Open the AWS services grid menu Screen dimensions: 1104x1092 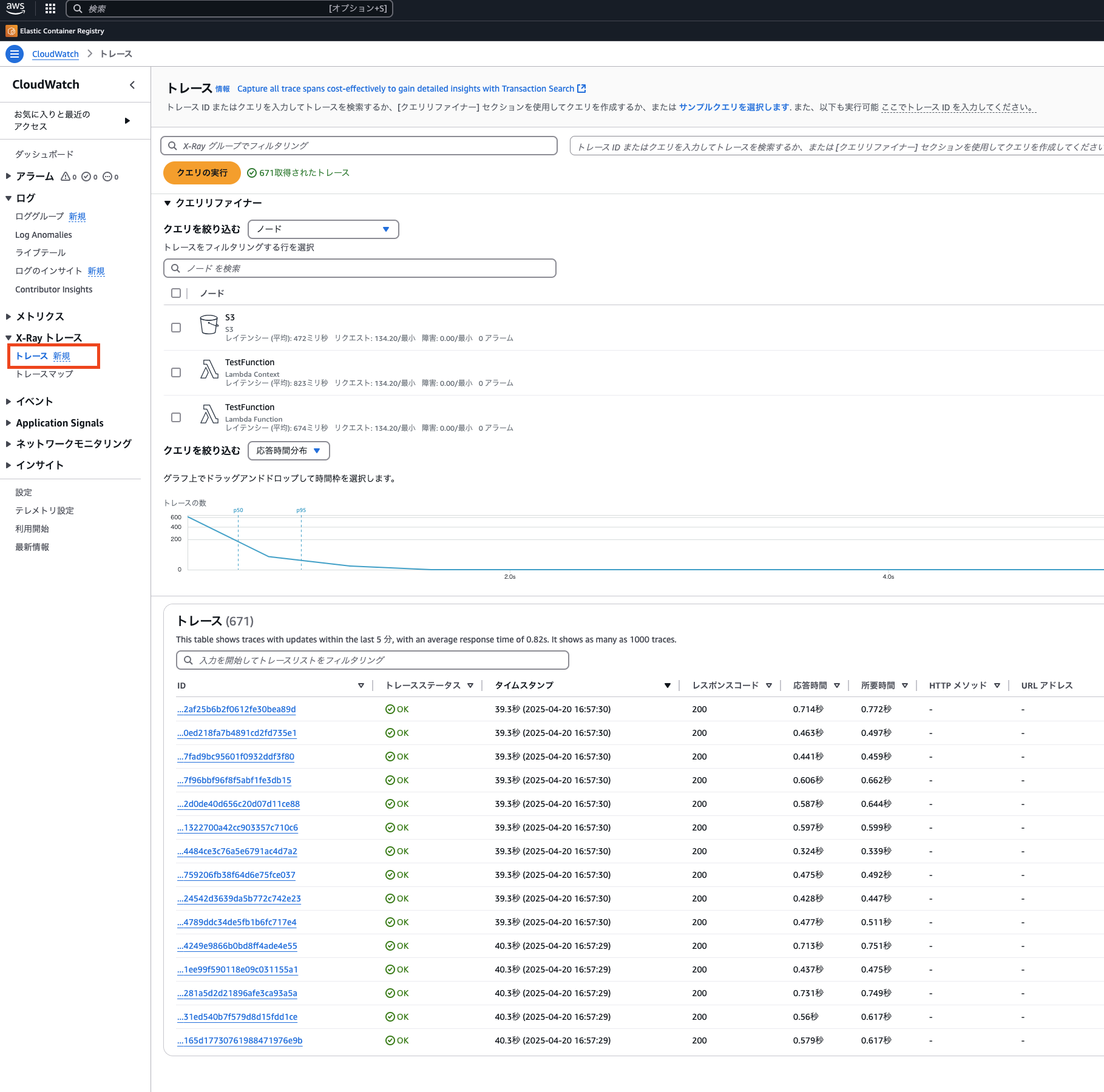coord(50,8)
